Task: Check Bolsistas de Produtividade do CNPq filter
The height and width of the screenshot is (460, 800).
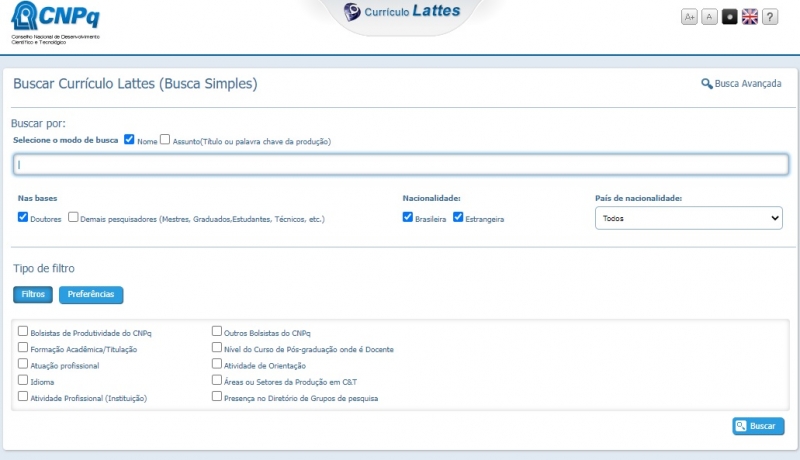Action: (23, 331)
